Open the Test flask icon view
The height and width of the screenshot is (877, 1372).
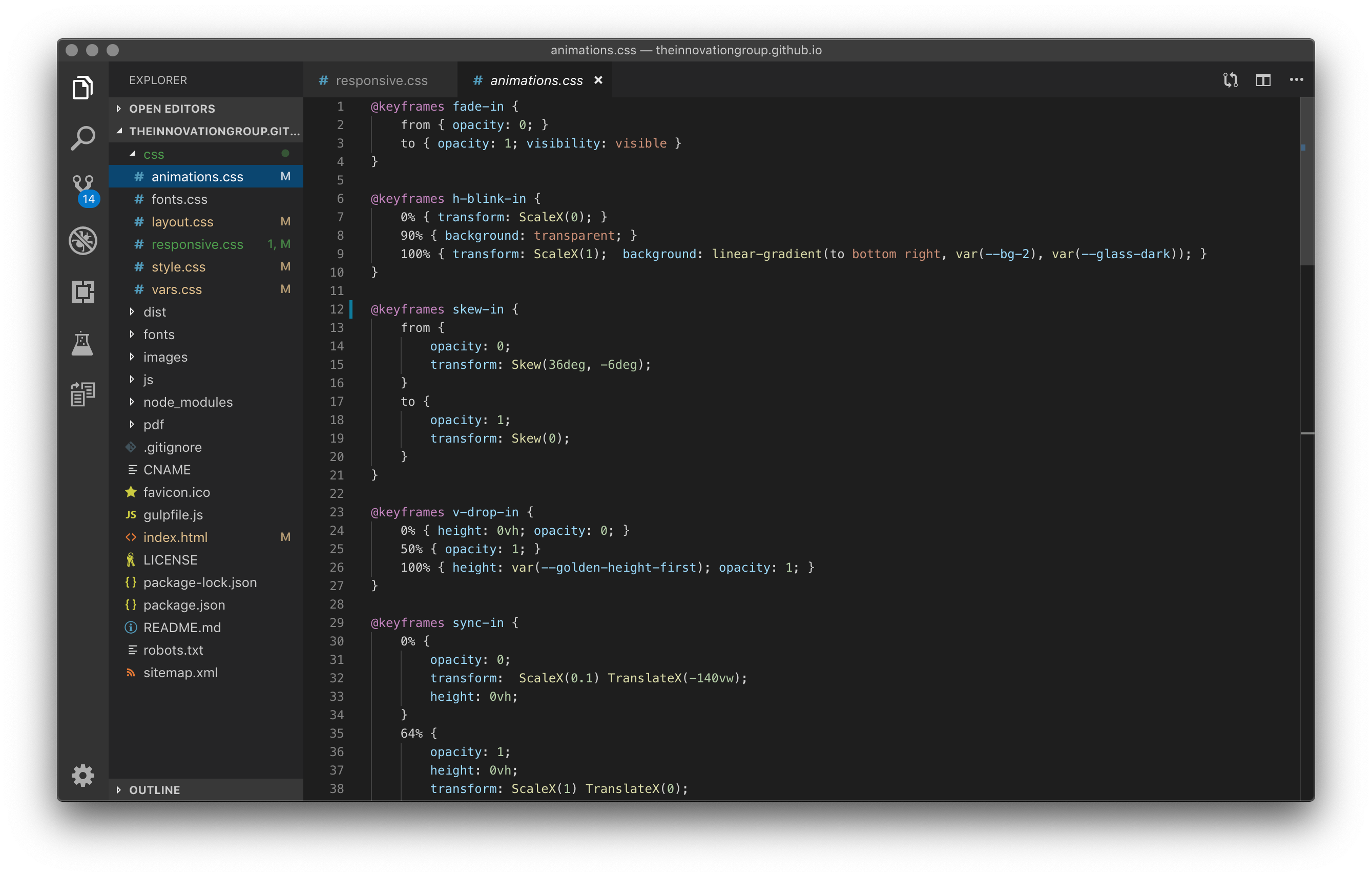82,343
